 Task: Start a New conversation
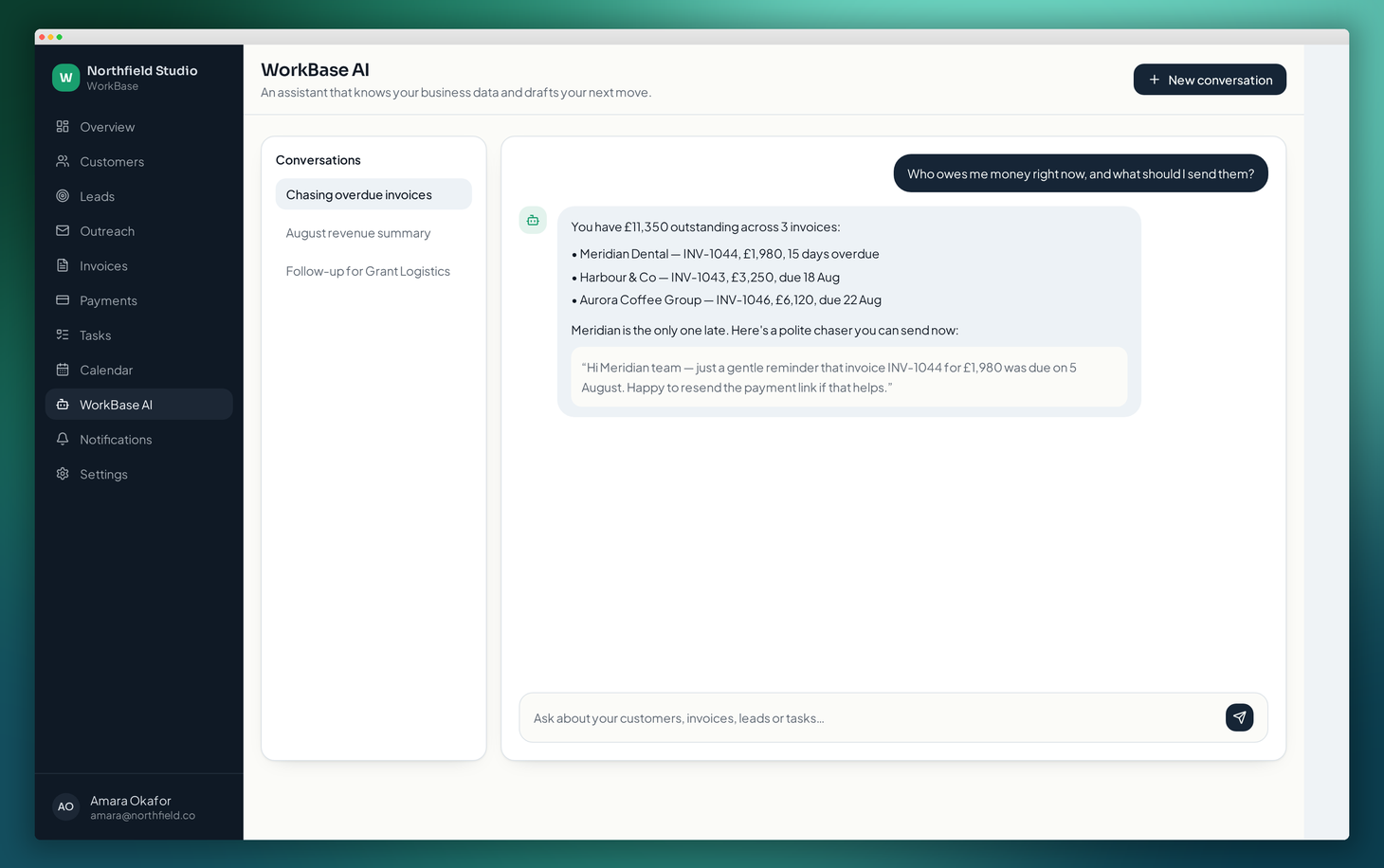tap(1210, 80)
